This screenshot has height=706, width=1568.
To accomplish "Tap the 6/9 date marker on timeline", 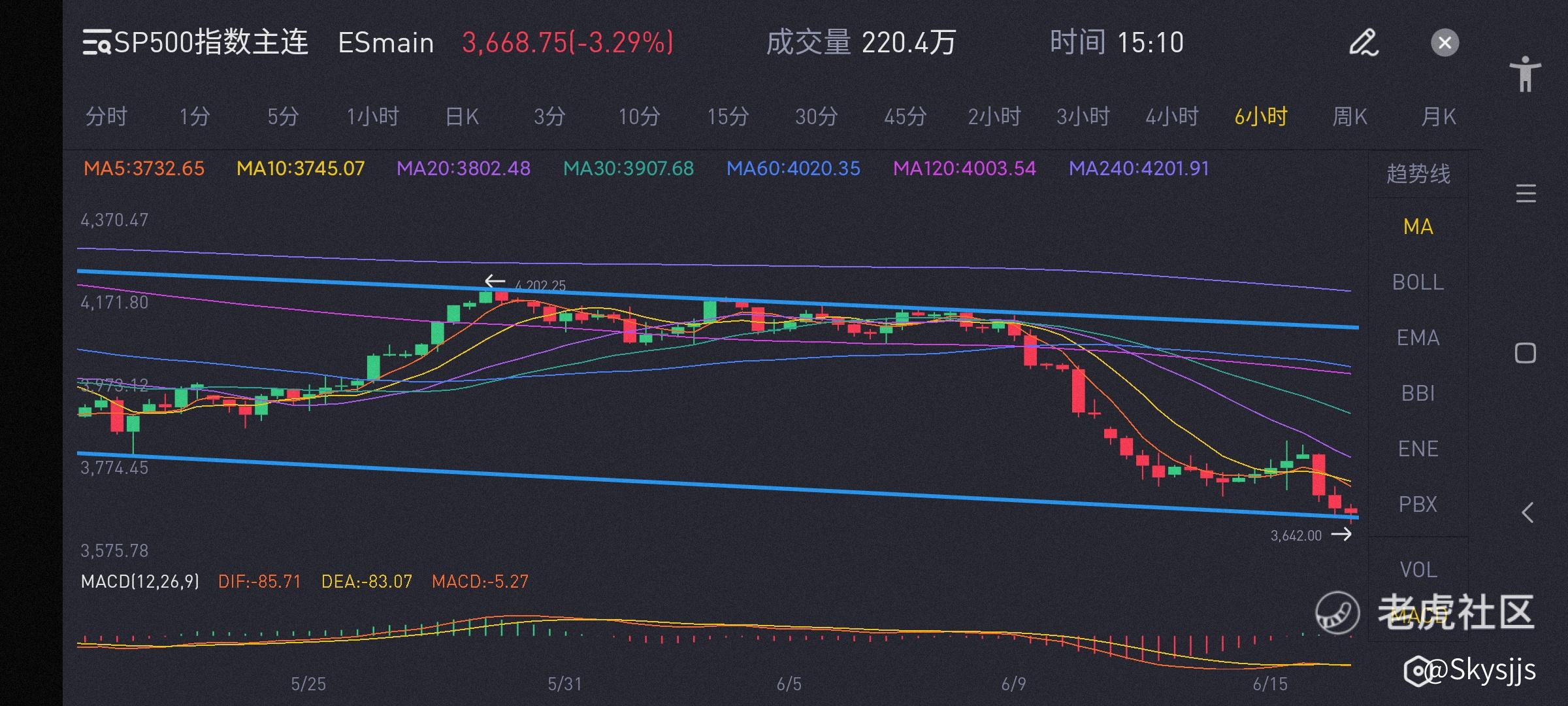I will (1013, 684).
